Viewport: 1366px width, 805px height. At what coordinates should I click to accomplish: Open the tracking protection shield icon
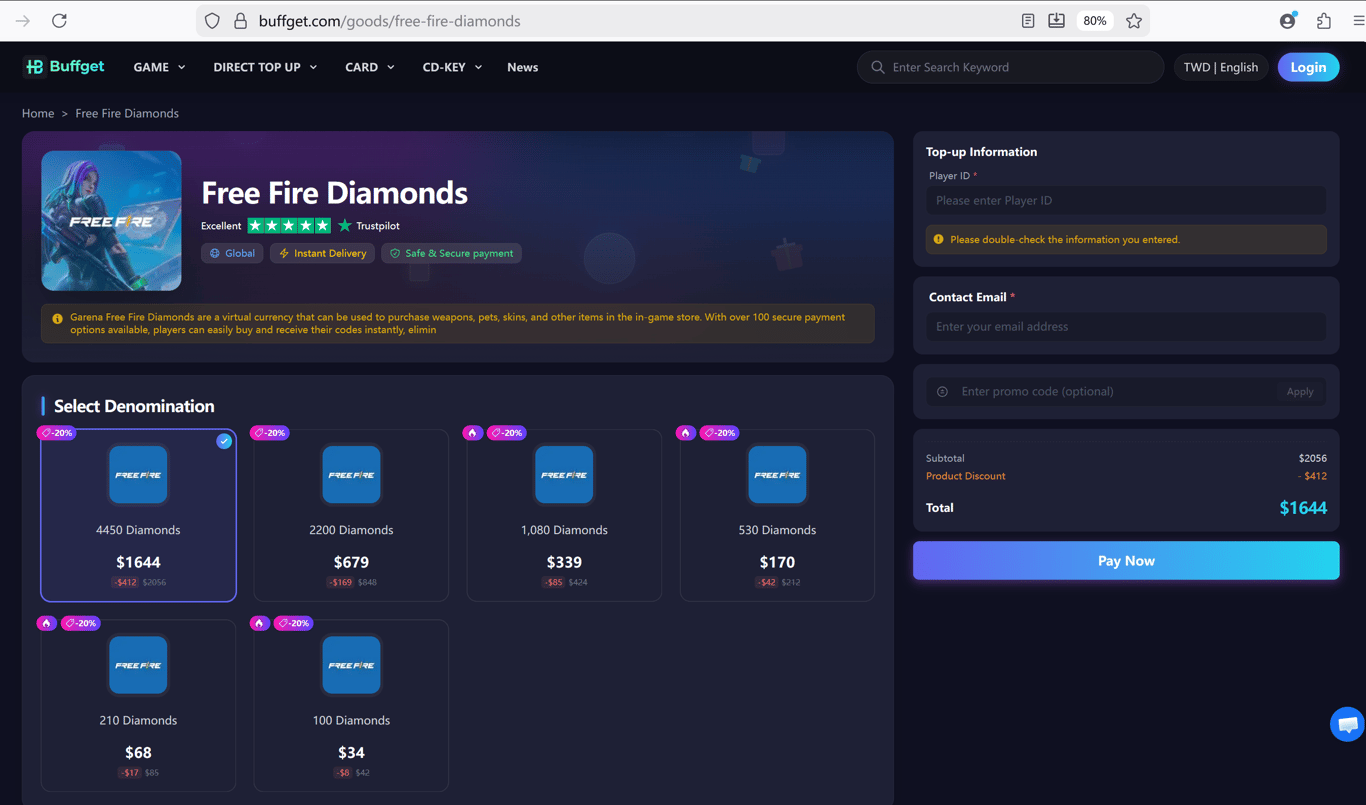click(212, 21)
